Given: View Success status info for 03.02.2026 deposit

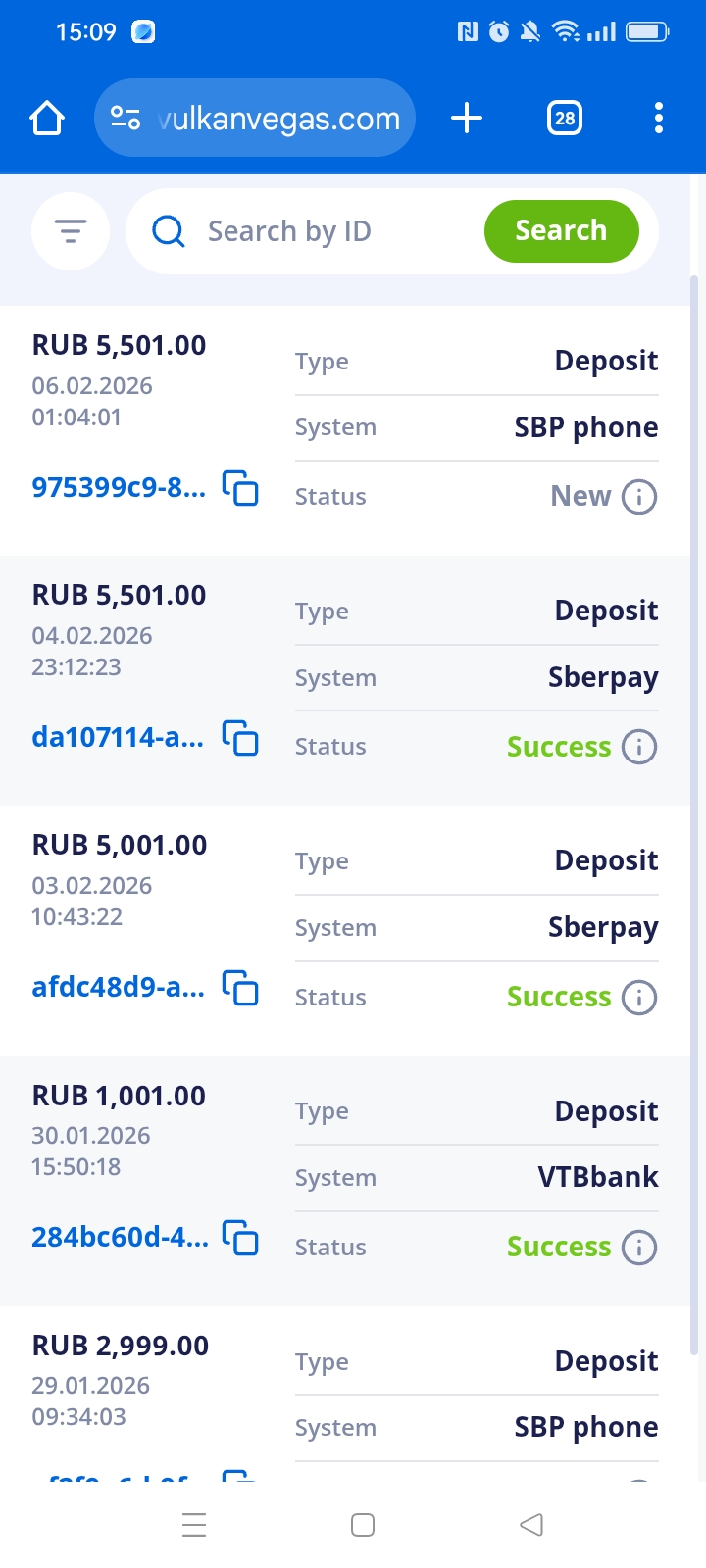Looking at the screenshot, I should click(639, 998).
